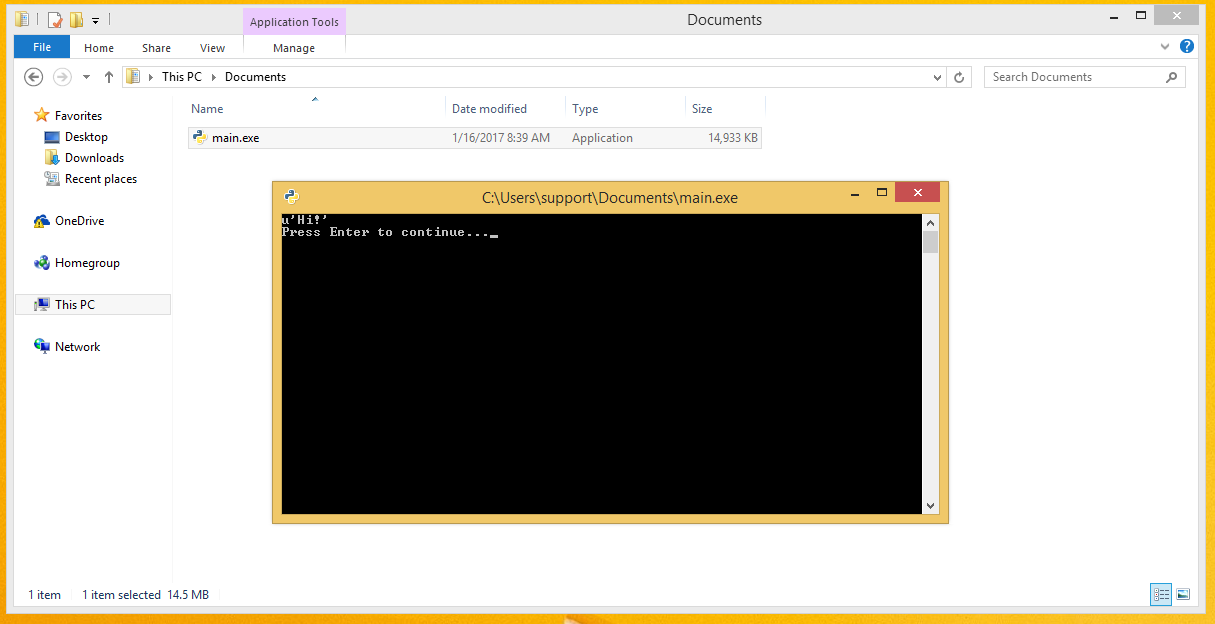The height and width of the screenshot is (624, 1215).
Task: Go back using the Back arrow
Action: click(33, 77)
